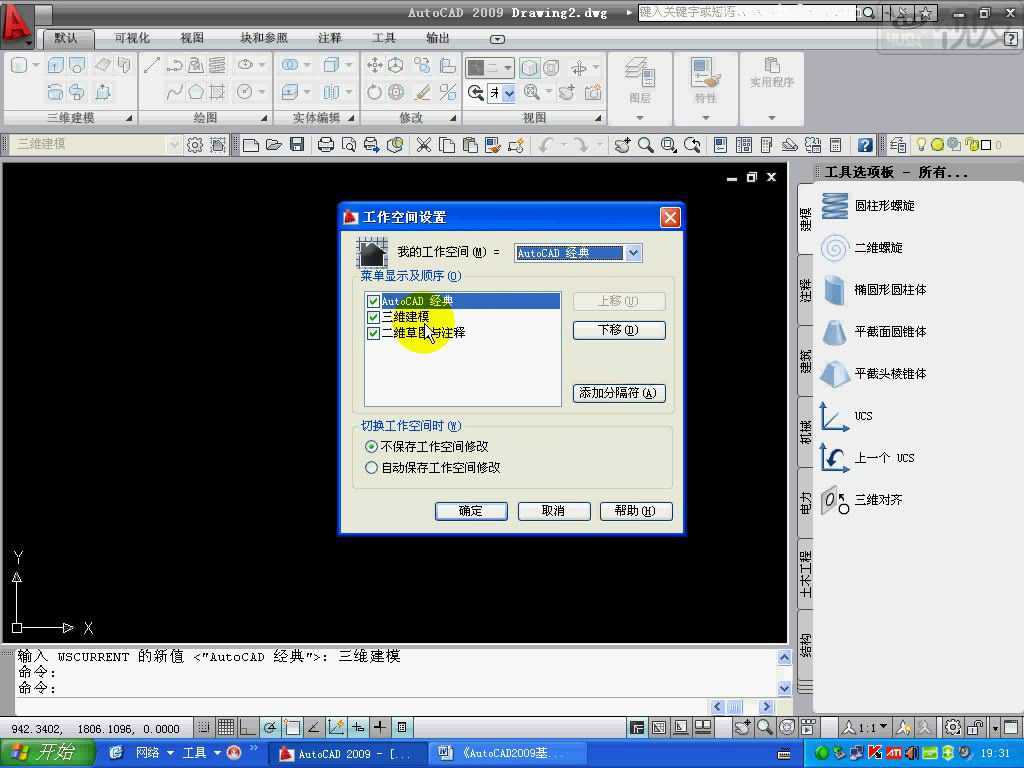Click the 添加分隔符 button
The width and height of the screenshot is (1024, 768).
619,393
